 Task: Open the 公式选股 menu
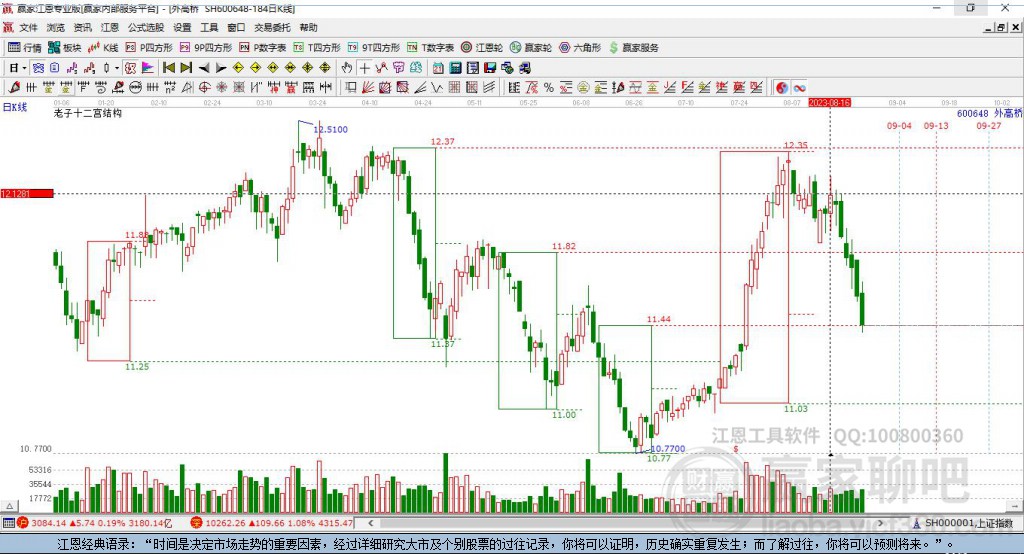(146, 27)
